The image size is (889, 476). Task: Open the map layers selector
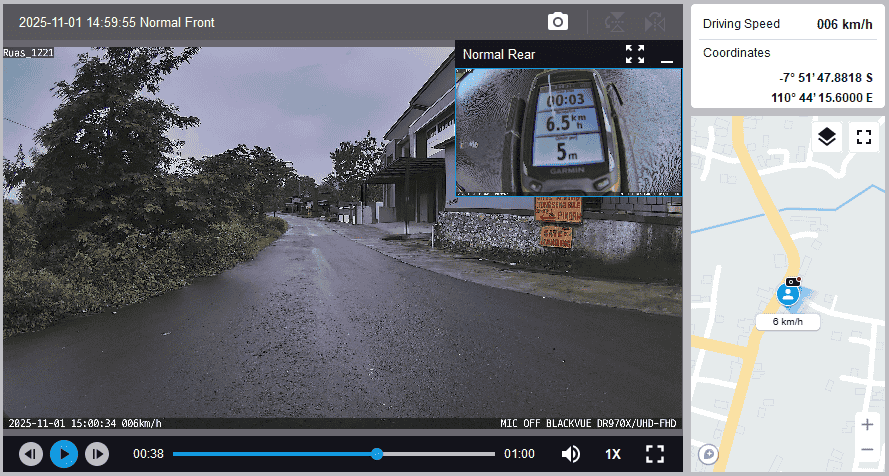(826, 137)
